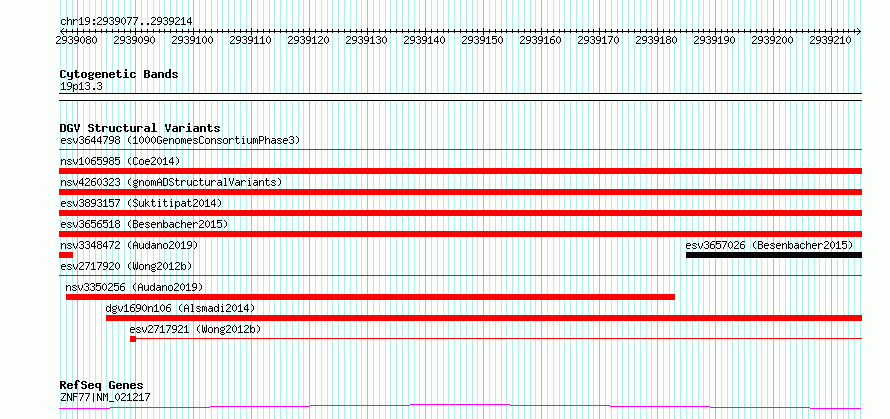Click ruler position 2939090
Screen dimensions: 890x419
[x=135, y=40]
